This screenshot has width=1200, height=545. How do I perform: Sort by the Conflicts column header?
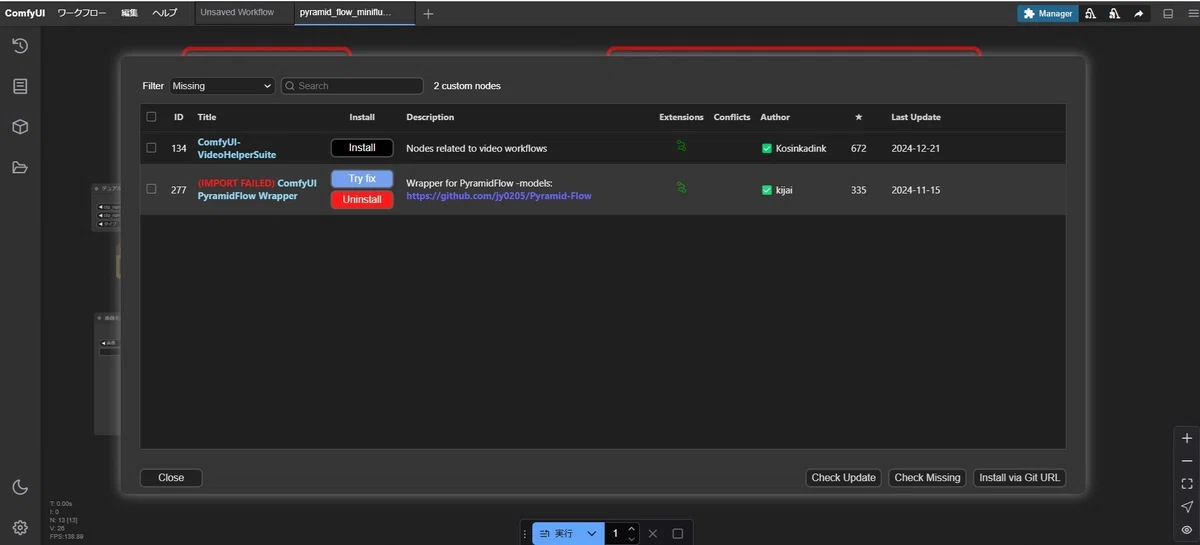click(x=732, y=117)
